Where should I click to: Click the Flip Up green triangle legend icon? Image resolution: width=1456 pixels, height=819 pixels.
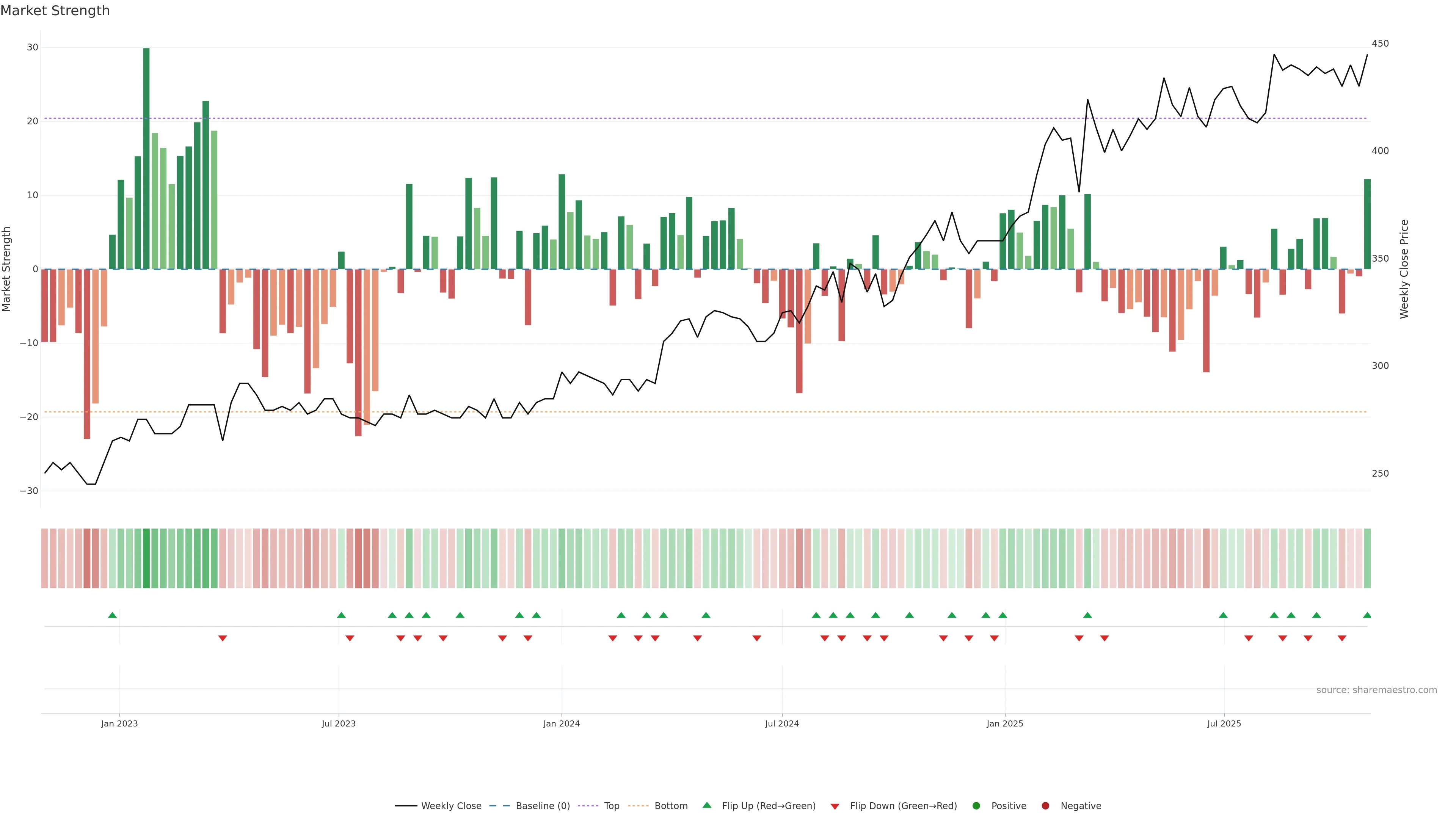pyautogui.click(x=706, y=805)
